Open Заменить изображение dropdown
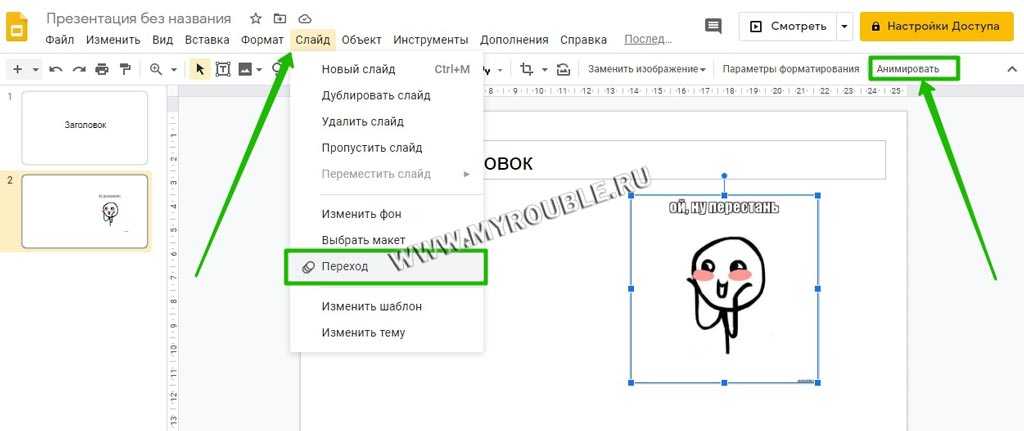 click(646, 69)
